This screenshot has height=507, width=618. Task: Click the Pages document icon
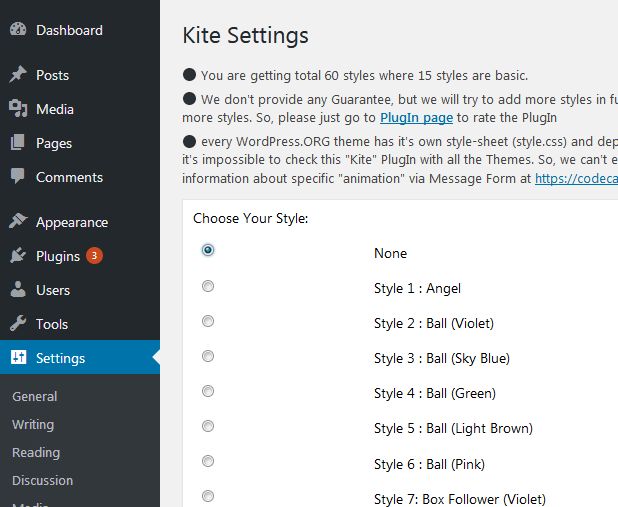[x=18, y=143]
